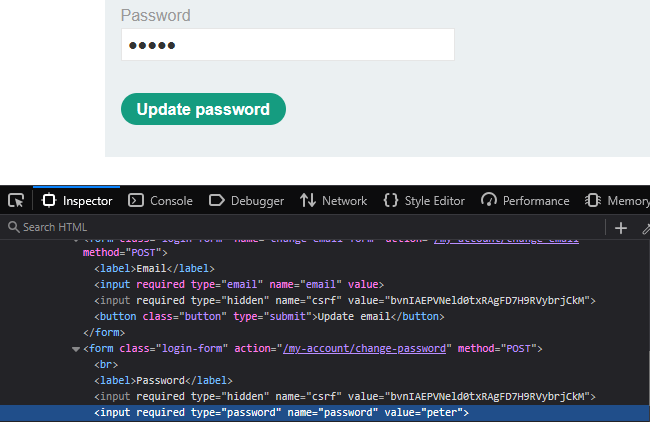Screen dimensions: 650x422
Task: Select the Password label node in markup
Action: pyautogui.click(x=163, y=380)
